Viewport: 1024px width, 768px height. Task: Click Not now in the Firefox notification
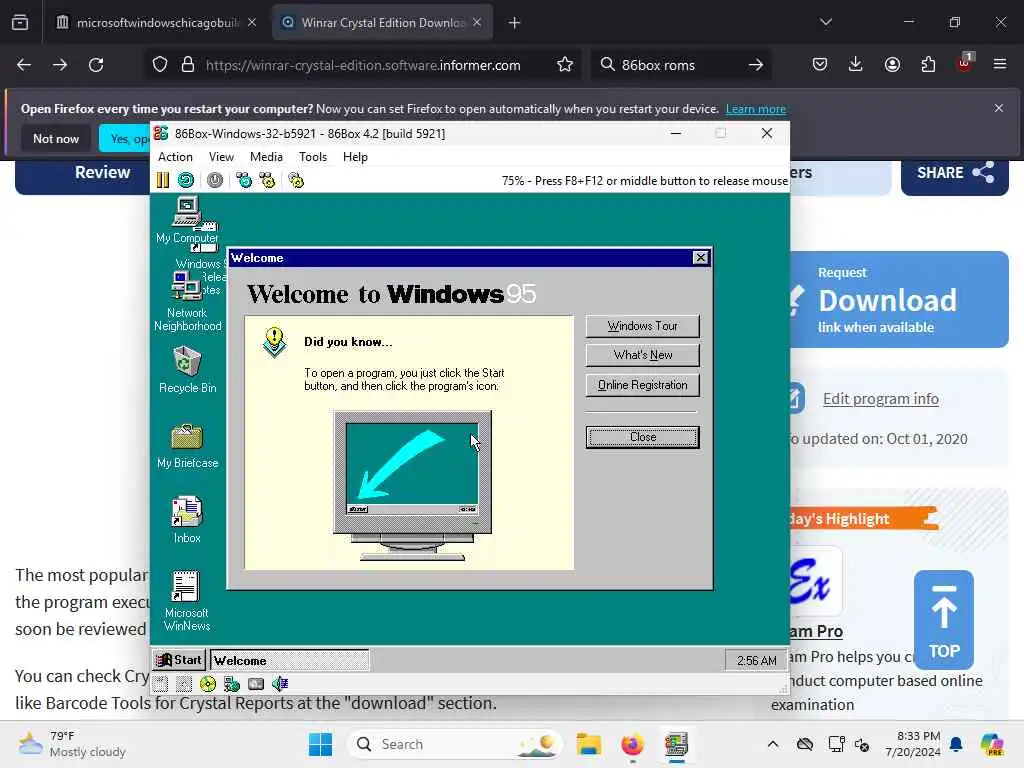pos(56,138)
